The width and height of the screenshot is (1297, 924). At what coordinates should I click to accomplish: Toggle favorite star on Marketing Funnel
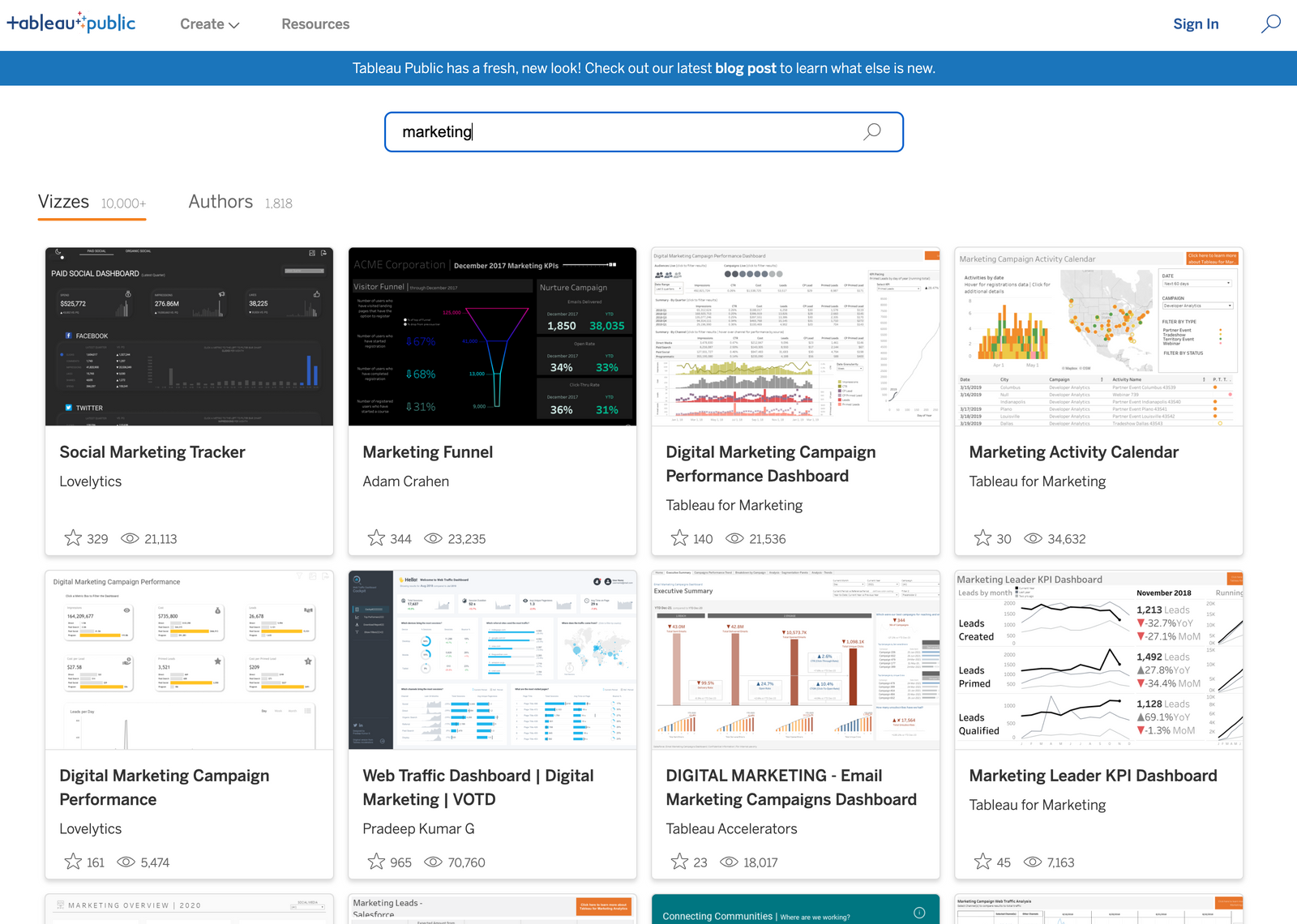point(376,537)
